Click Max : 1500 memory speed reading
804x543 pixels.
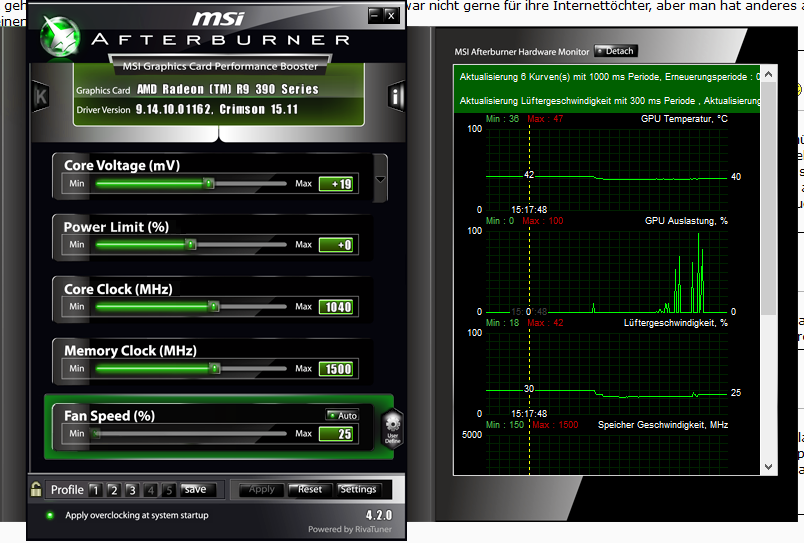coord(555,425)
